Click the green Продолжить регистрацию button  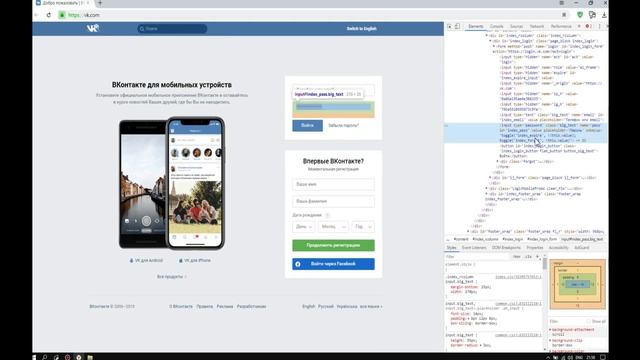[x=333, y=245]
